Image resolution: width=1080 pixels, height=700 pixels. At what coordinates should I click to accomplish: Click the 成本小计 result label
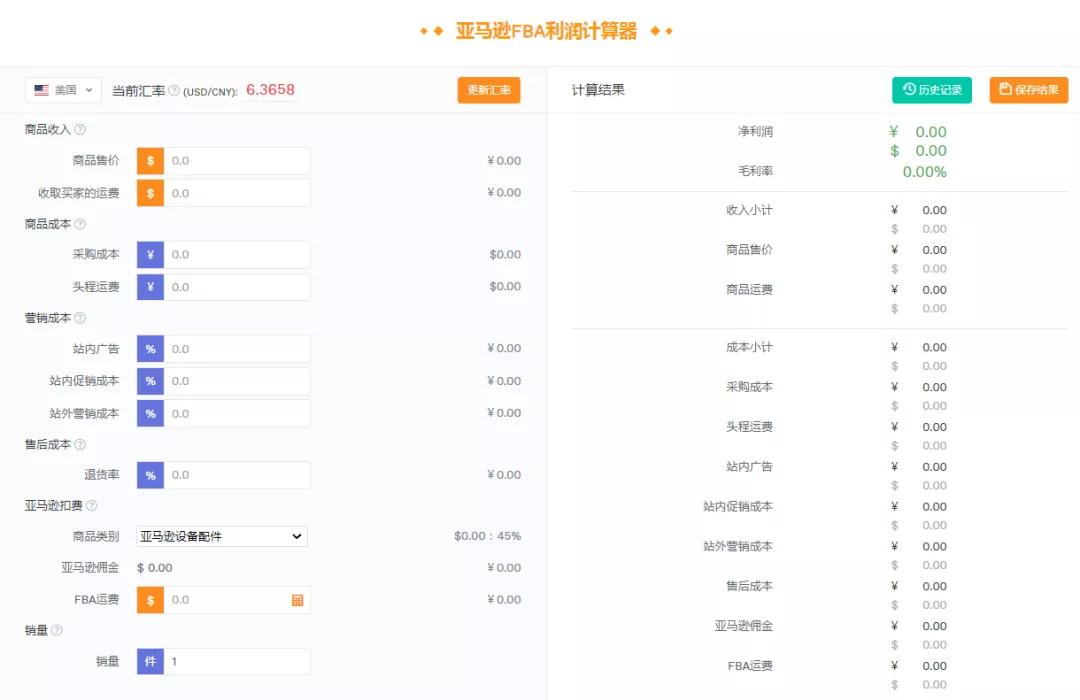coord(749,347)
